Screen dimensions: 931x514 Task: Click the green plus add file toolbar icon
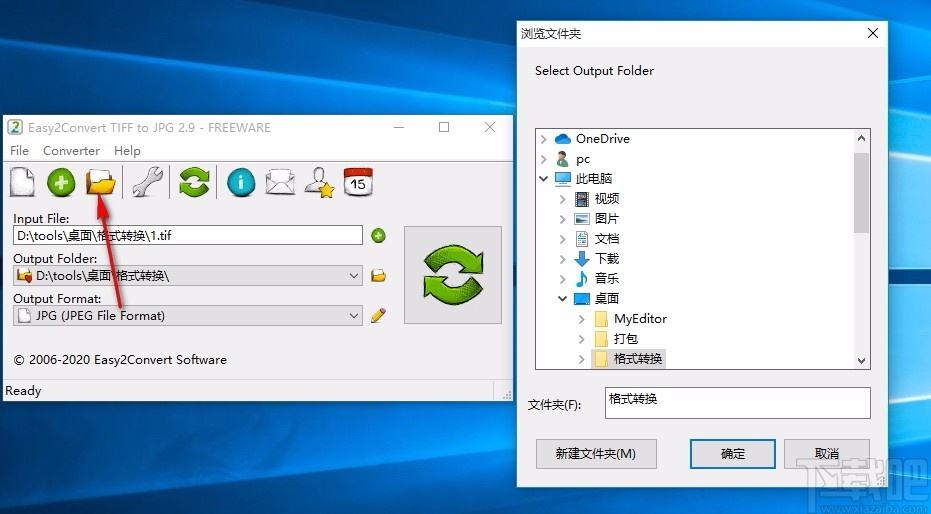click(x=61, y=182)
